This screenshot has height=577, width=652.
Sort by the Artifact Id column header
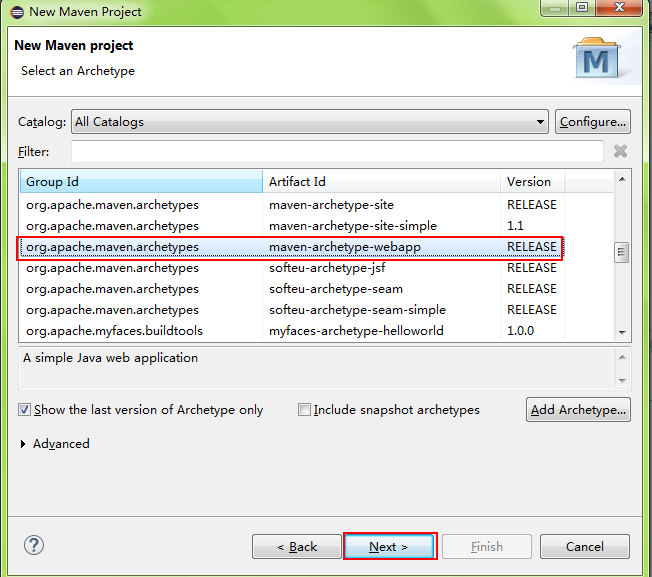point(381,181)
